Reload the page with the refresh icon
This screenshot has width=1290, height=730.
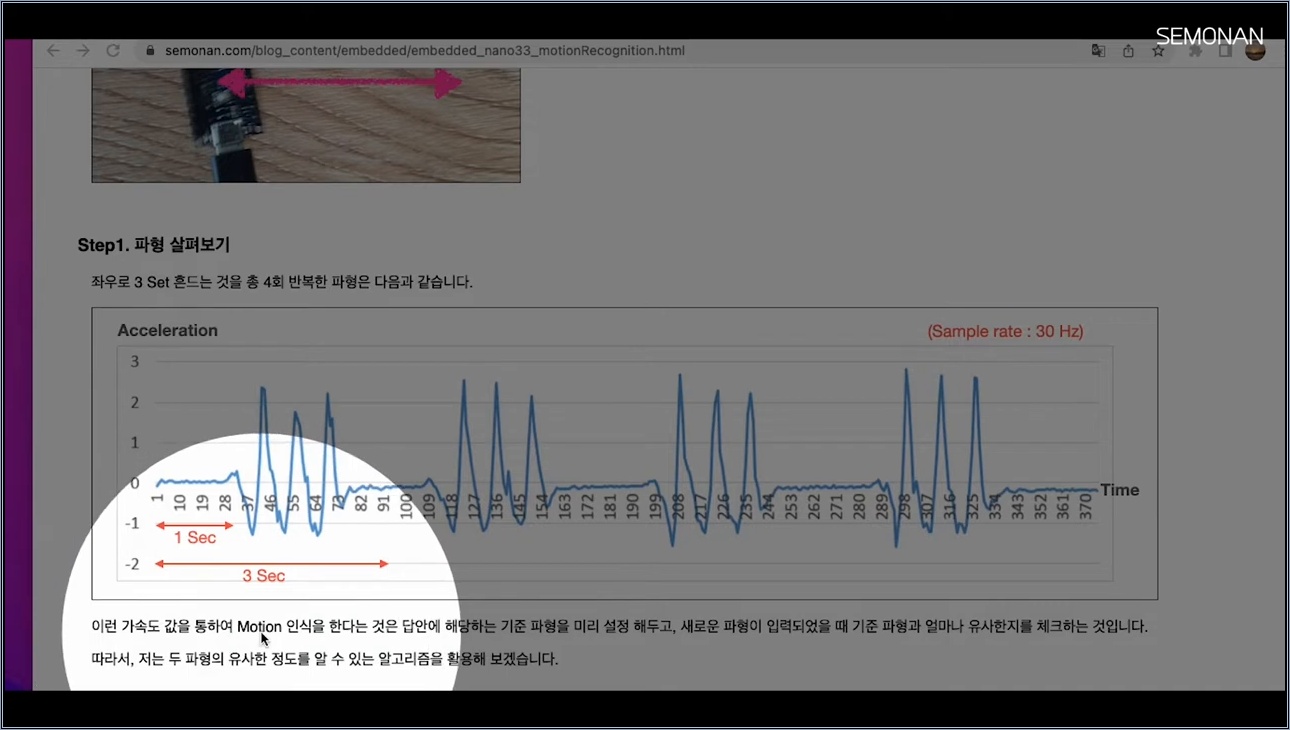point(113,50)
